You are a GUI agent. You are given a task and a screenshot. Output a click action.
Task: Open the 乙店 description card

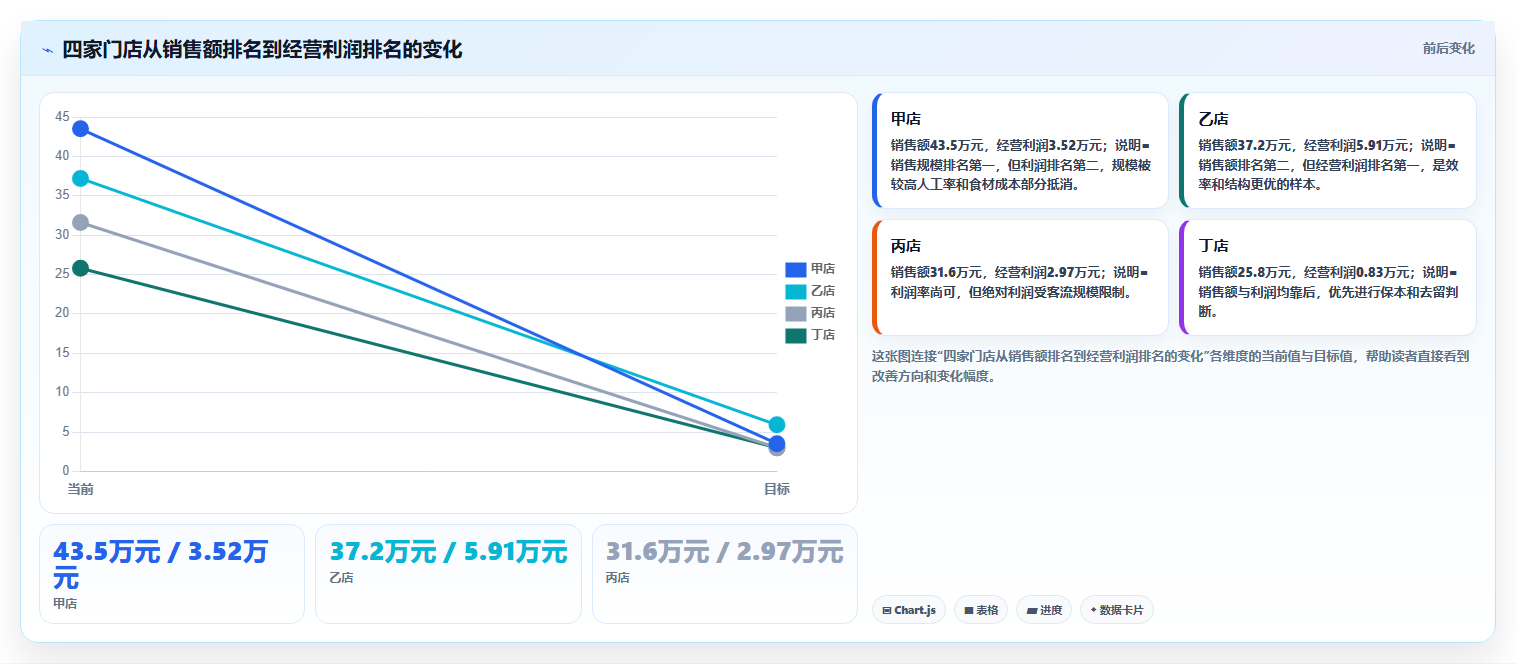(x=1328, y=151)
